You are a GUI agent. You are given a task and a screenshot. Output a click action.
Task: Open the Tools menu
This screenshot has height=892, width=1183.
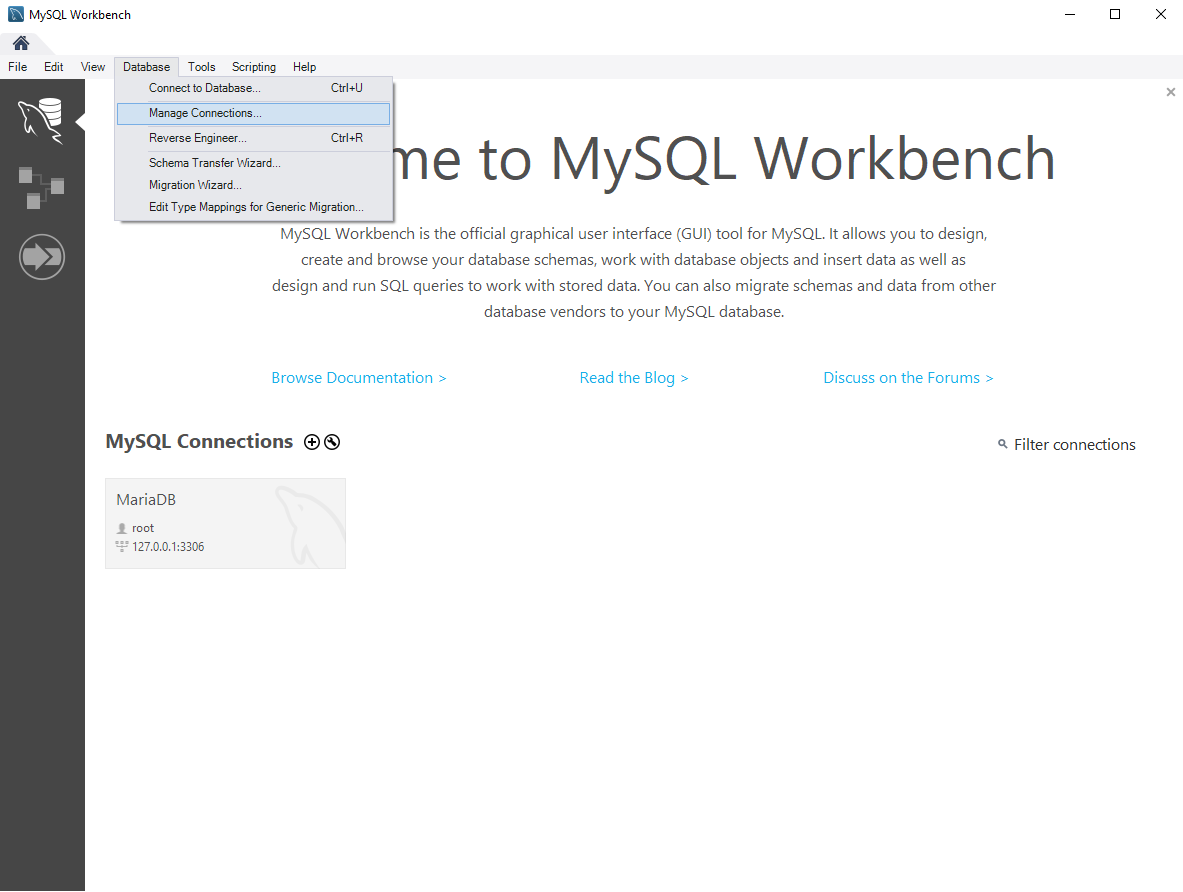pyautogui.click(x=201, y=67)
